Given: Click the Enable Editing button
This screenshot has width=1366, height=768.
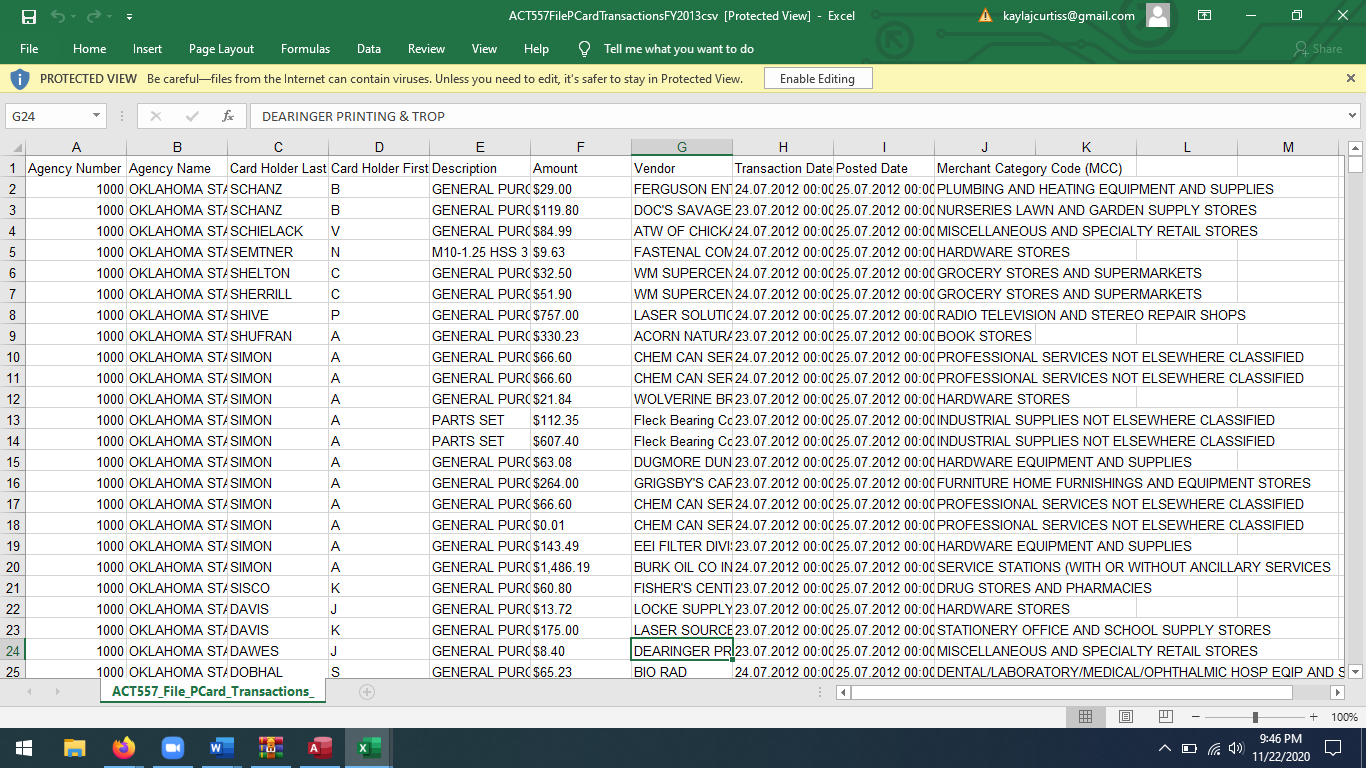Looking at the screenshot, I should click(817, 78).
